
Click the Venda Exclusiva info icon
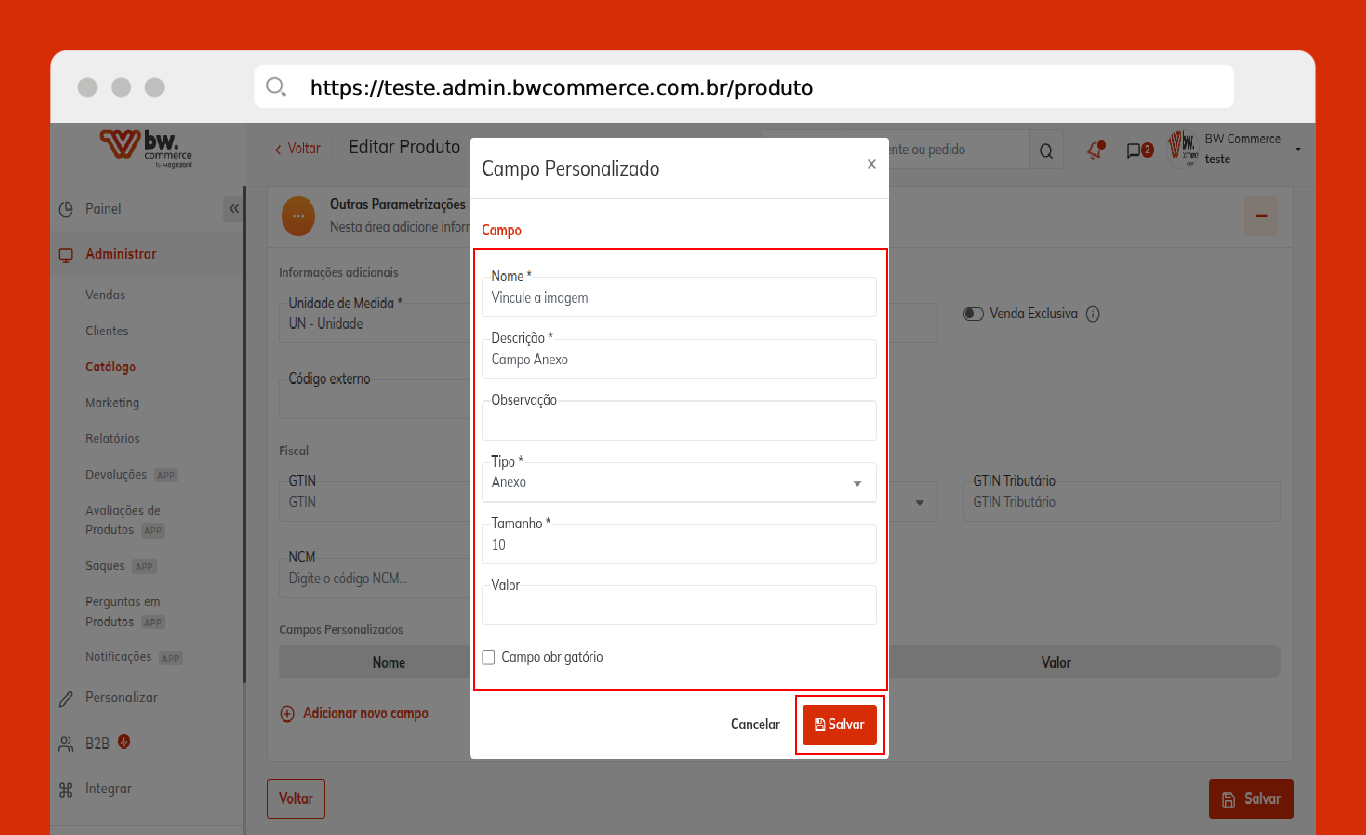coord(1093,314)
